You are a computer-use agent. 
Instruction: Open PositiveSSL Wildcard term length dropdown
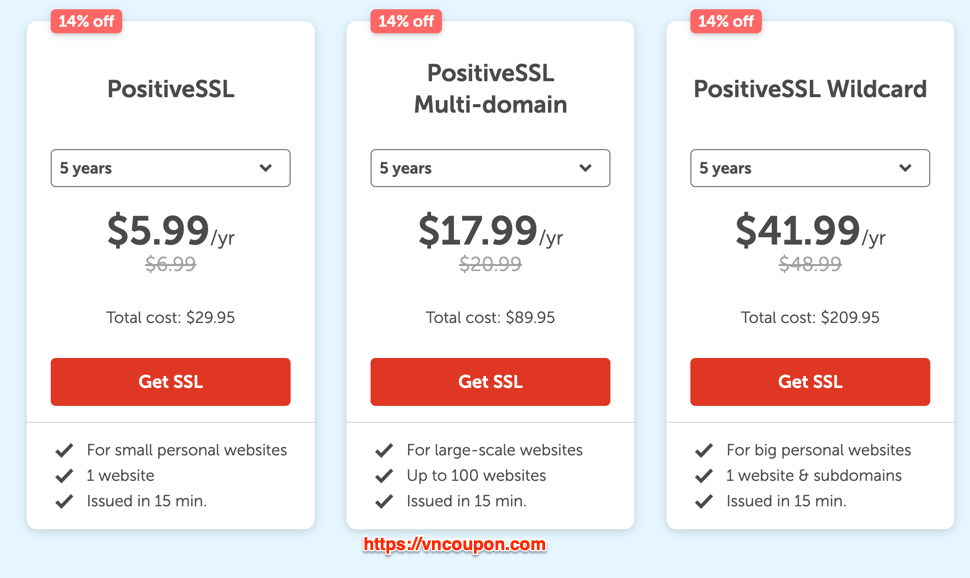coord(810,168)
